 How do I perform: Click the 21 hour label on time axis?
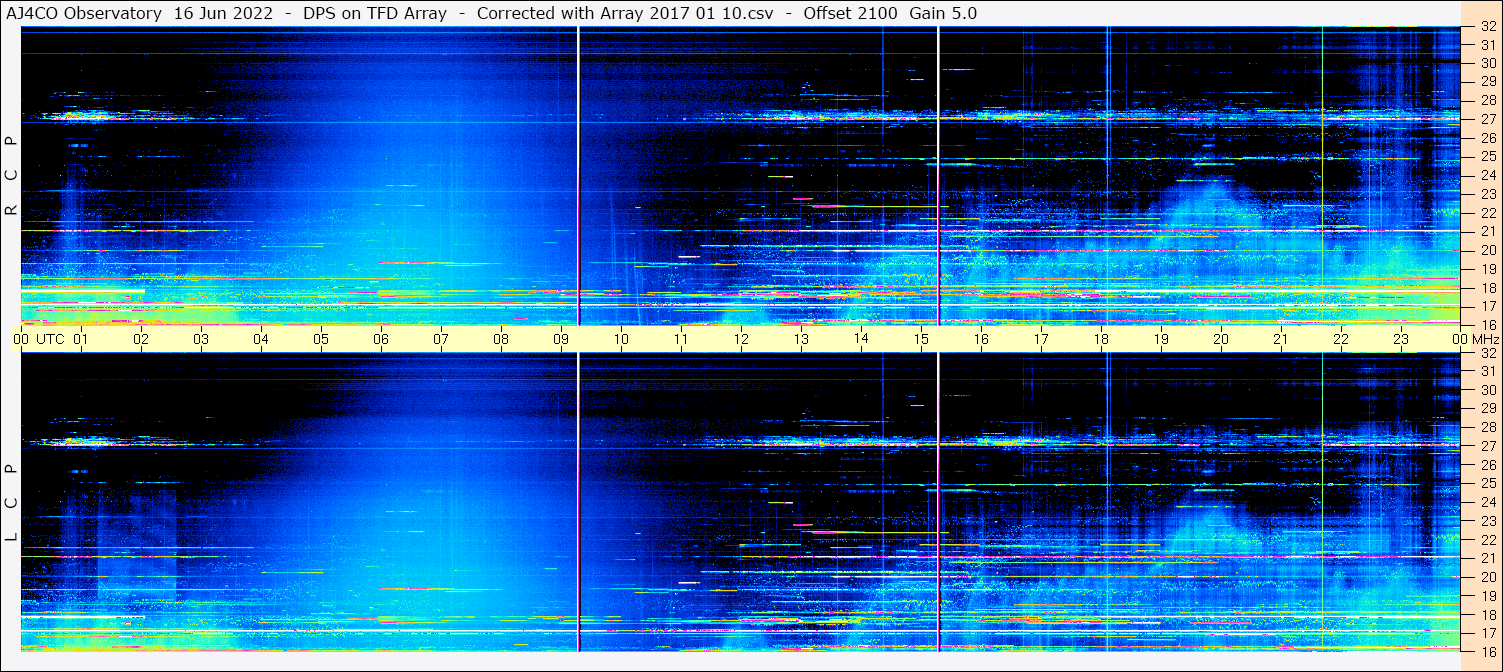[1281, 339]
